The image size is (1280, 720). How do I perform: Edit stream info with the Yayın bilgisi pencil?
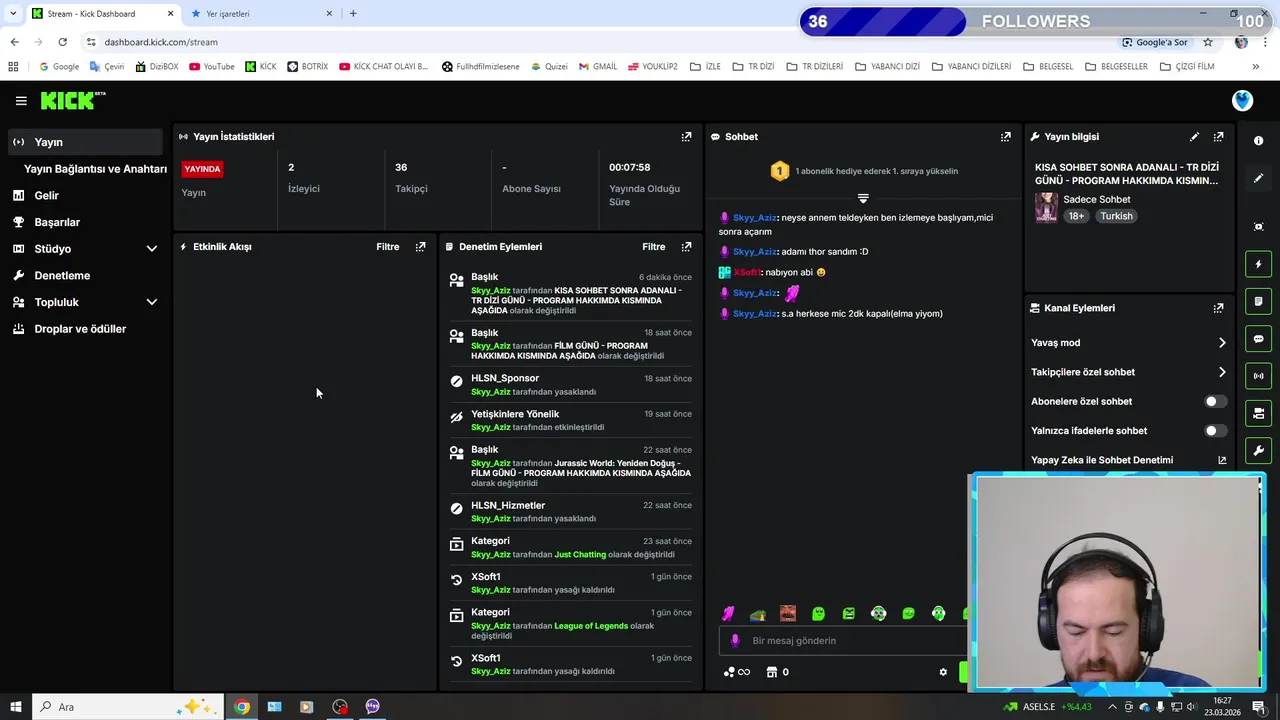click(x=1194, y=137)
